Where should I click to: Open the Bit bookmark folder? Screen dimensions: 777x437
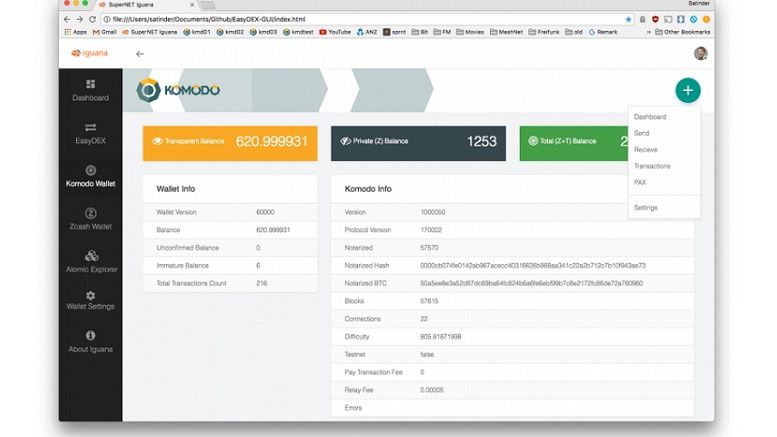pos(420,32)
